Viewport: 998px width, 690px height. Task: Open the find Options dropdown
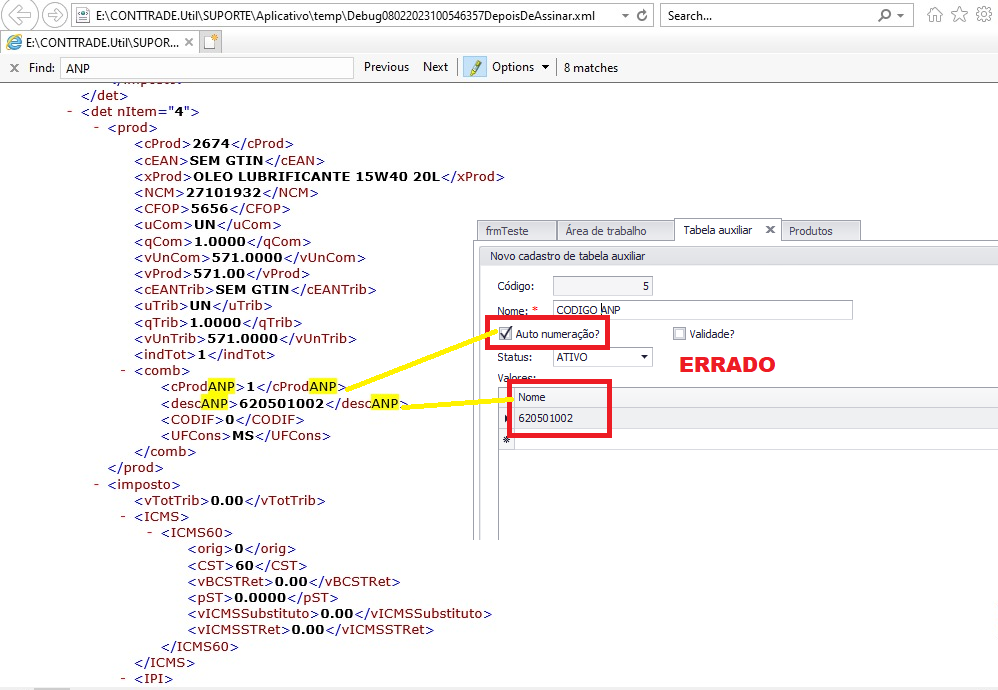click(520, 67)
